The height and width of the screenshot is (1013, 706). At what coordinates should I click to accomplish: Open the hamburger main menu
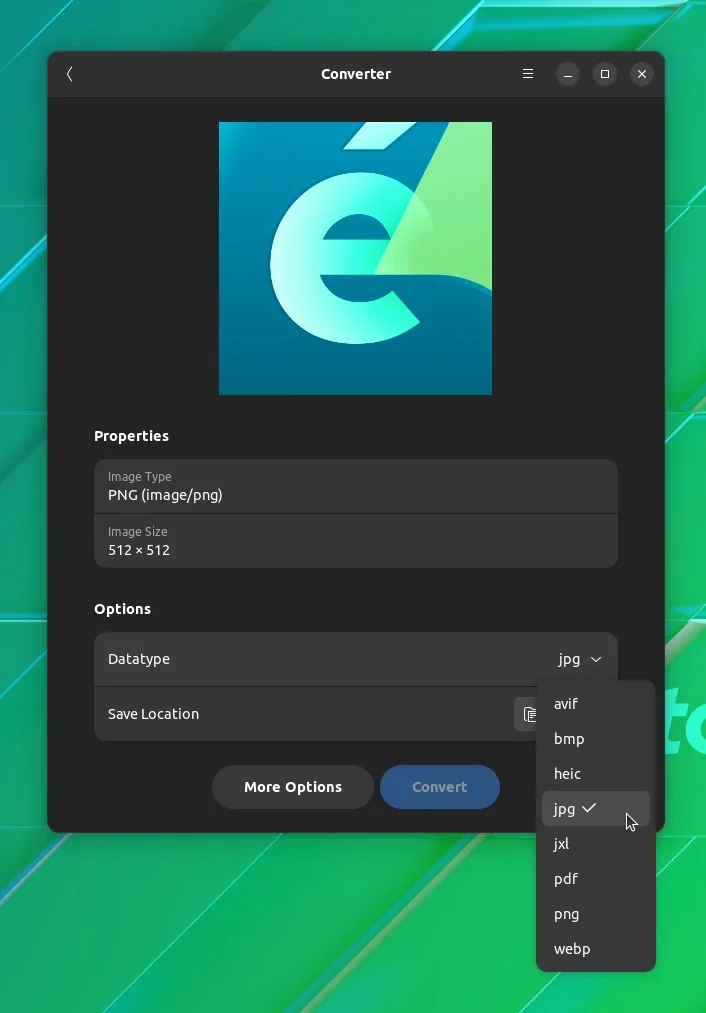coord(528,74)
